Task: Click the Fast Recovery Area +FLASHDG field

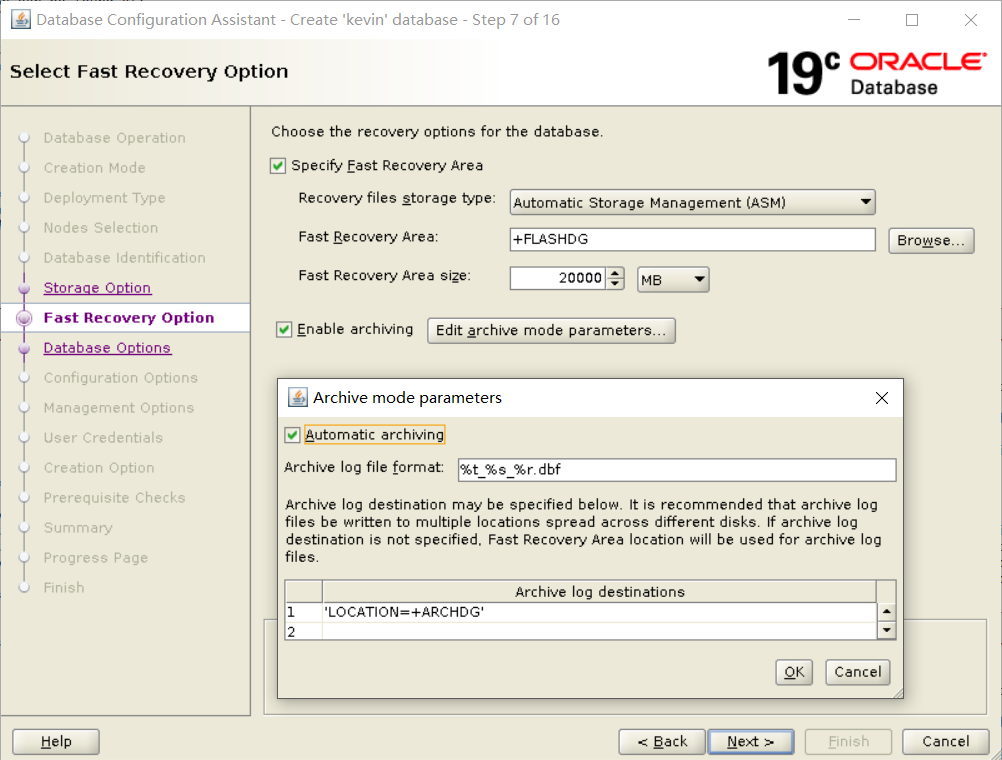Action: 693,239
